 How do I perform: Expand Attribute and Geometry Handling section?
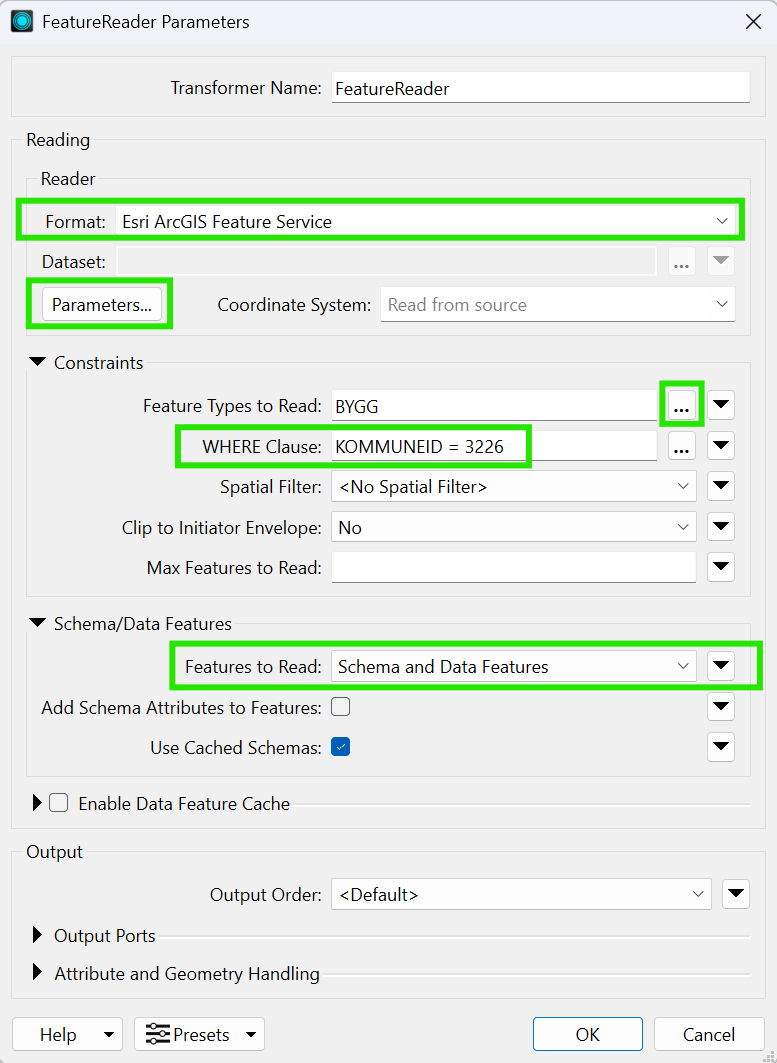tap(37, 974)
